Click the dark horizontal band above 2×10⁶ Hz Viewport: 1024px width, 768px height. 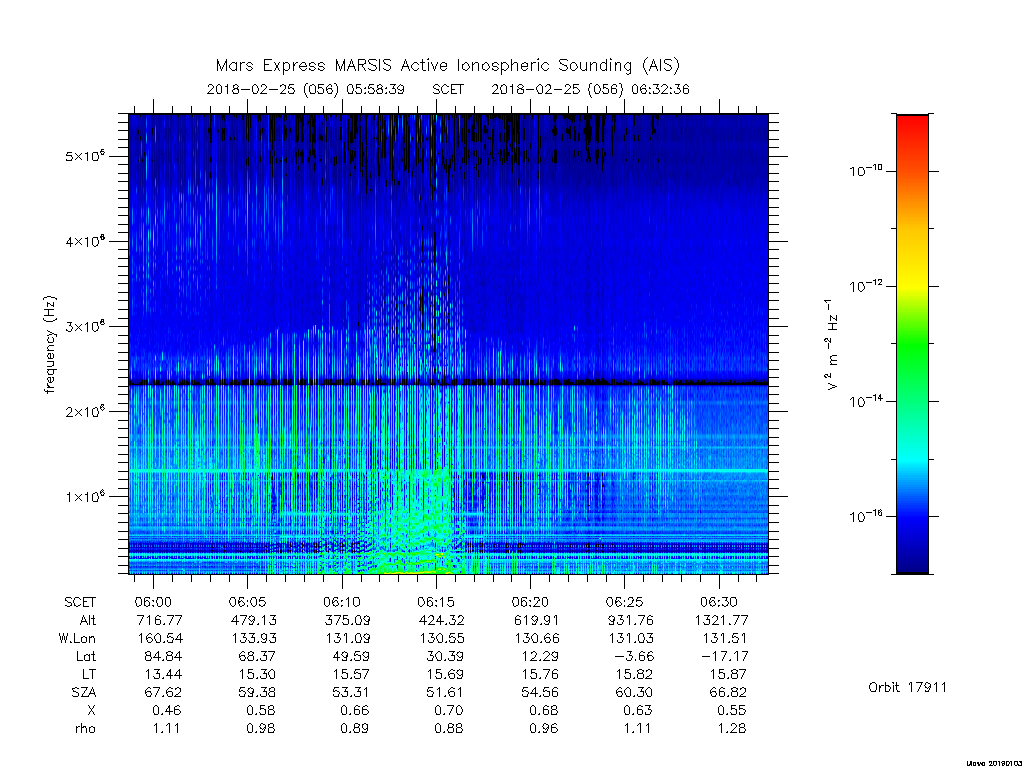tap(448, 383)
